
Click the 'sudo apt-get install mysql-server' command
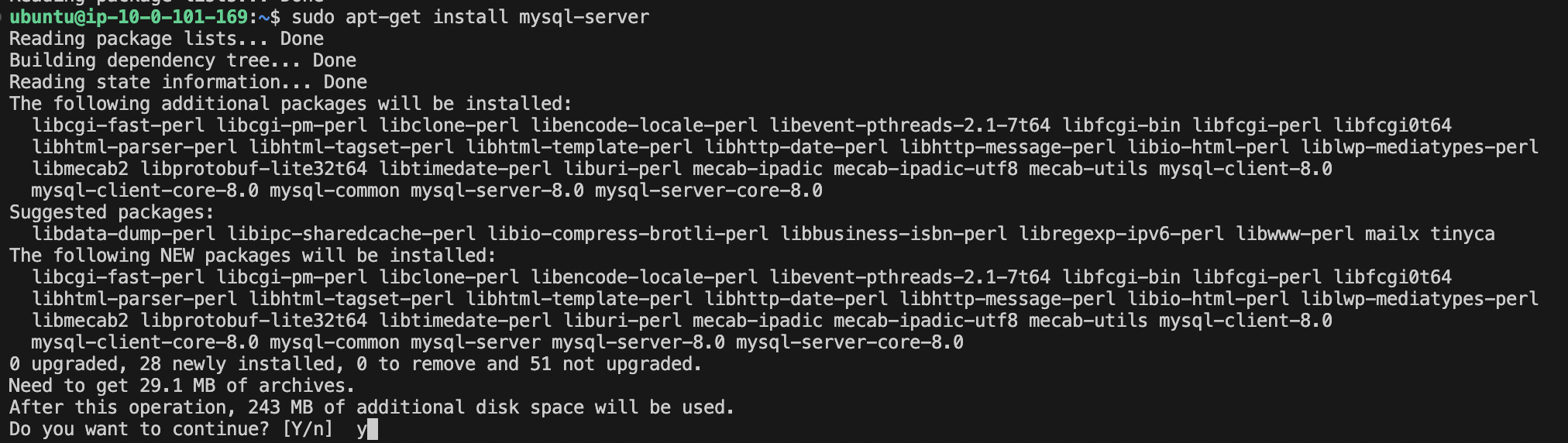[x=470, y=17]
